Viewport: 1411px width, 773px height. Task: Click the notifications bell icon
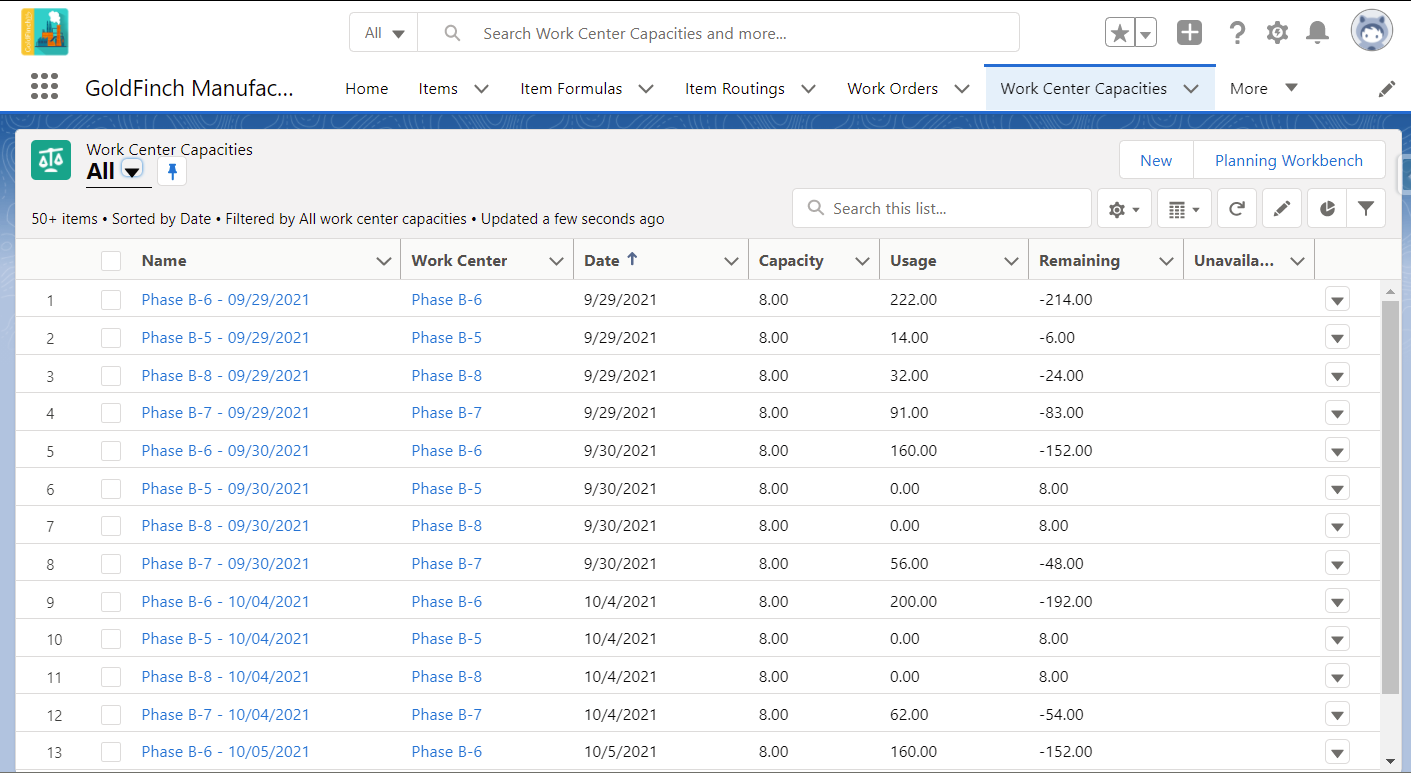click(x=1318, y=33)
